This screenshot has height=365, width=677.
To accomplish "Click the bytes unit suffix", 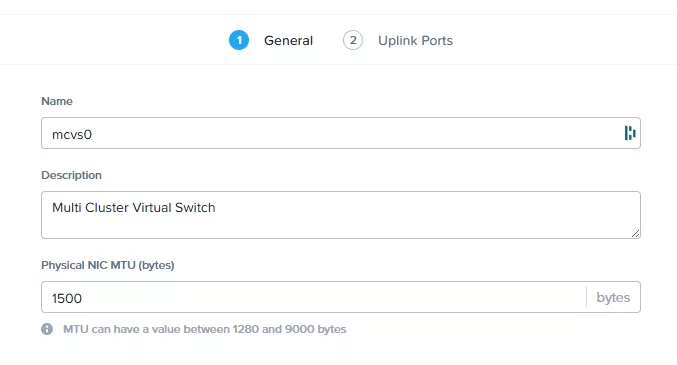I will click(613, 297).
